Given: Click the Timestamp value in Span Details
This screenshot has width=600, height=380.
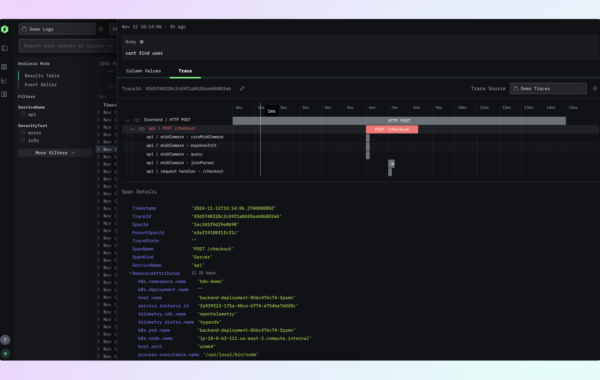Looking at the screenshot, I should click(234, 208).
